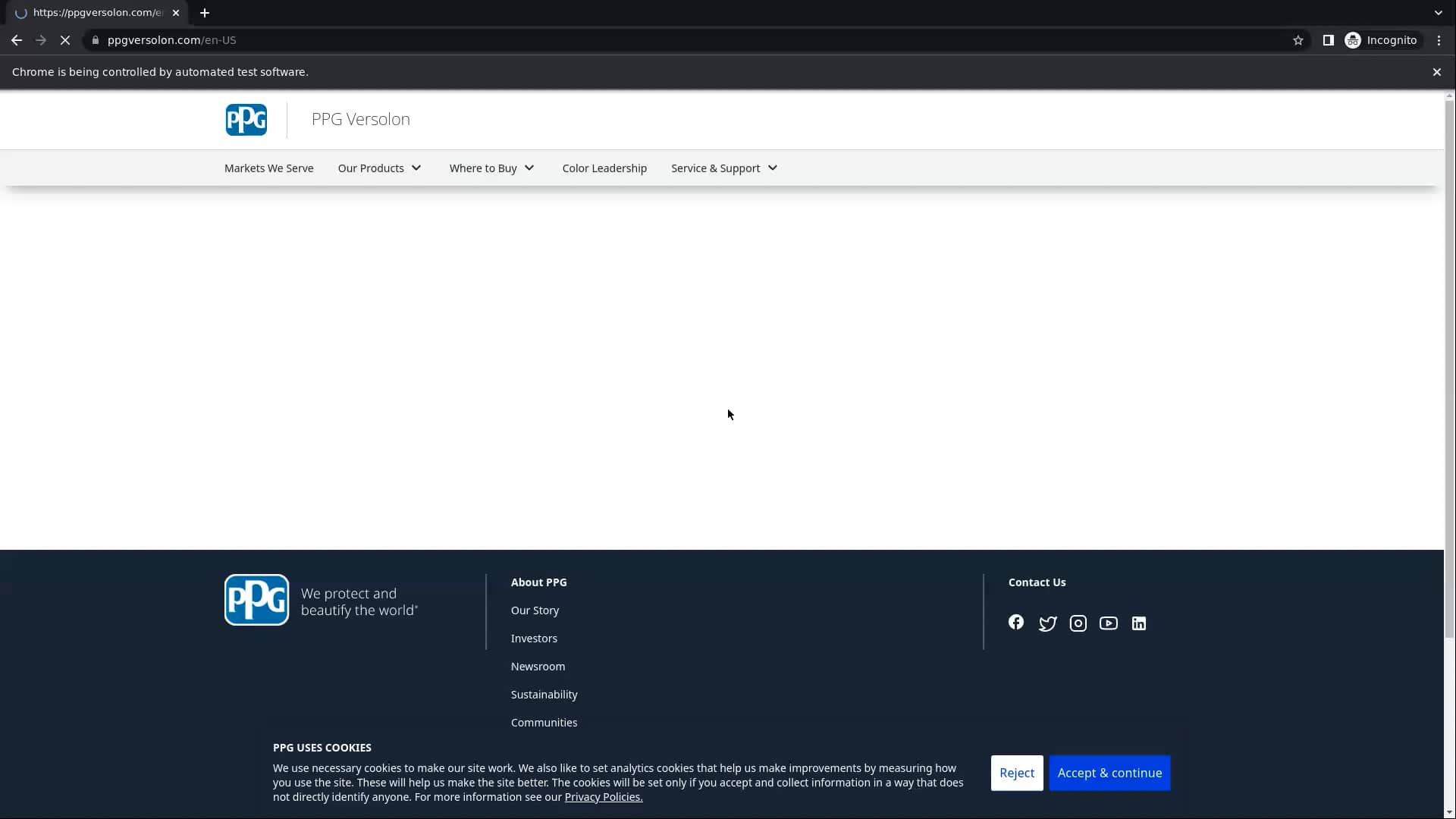Open the tab search chevron at top right
This screenshot has width=1456, height=819.
1438,13
